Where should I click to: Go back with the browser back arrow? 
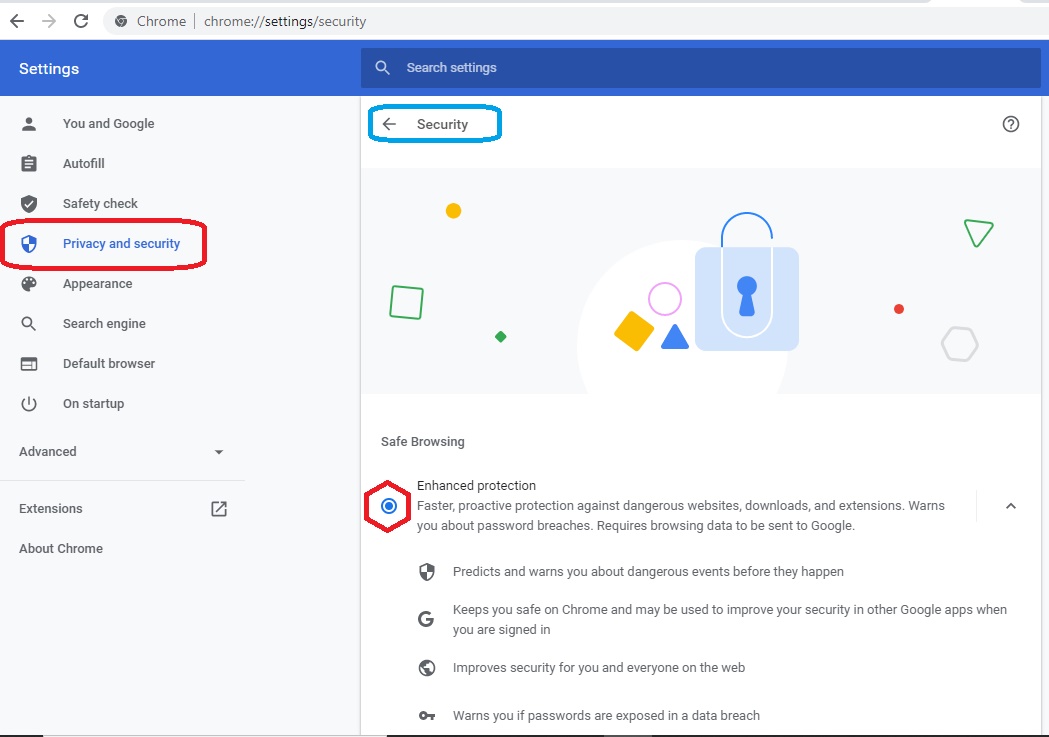tap(17, 21)
